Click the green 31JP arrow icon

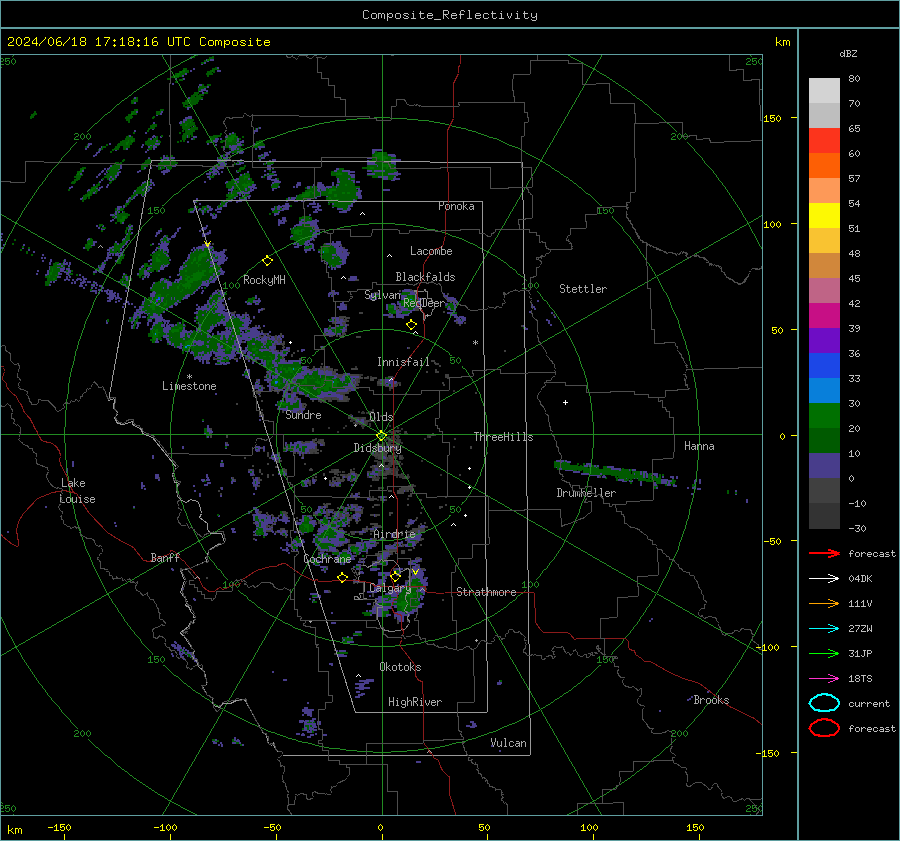click(824, 653)
